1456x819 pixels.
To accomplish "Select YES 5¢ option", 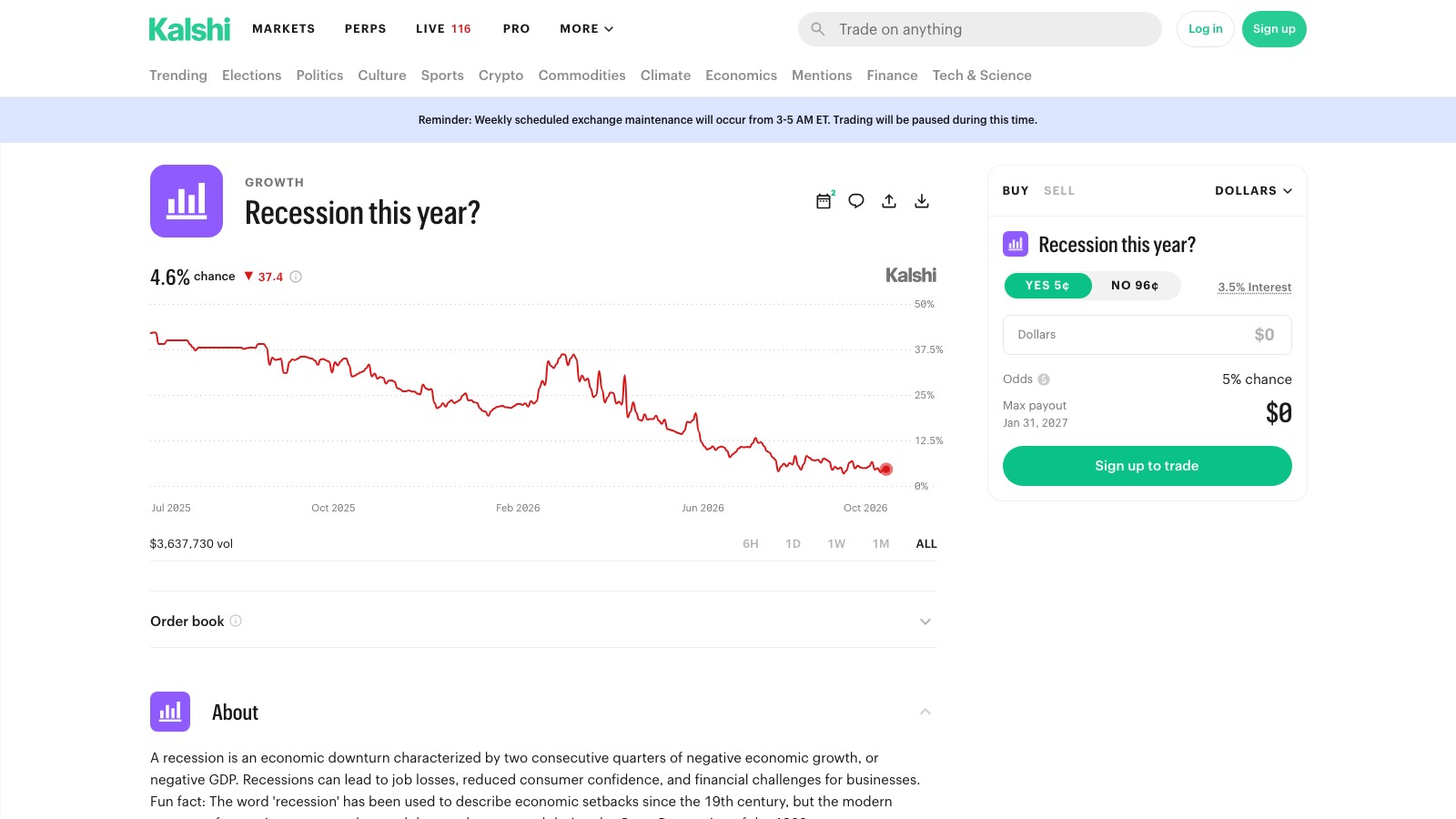I will click(1047, 286).
